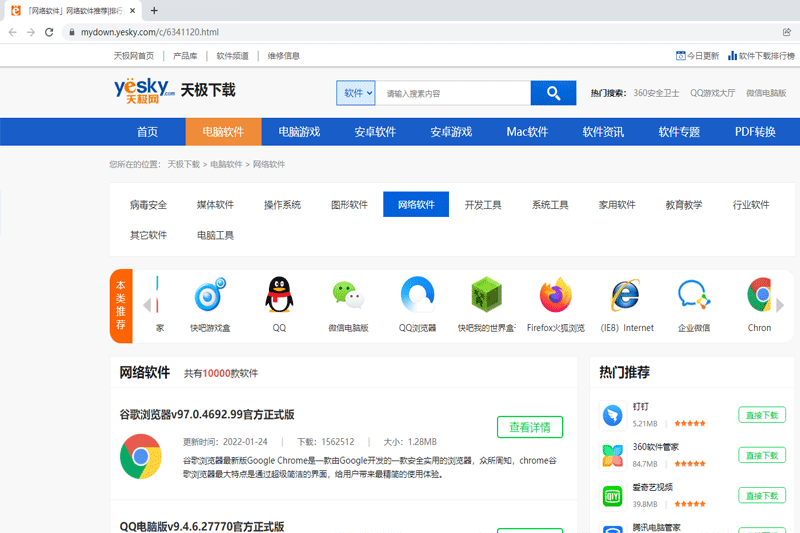The height and width of the screenshot is (533, 800).
Task: Click the 360软件管家 app icon
Action: pos(612,455)
